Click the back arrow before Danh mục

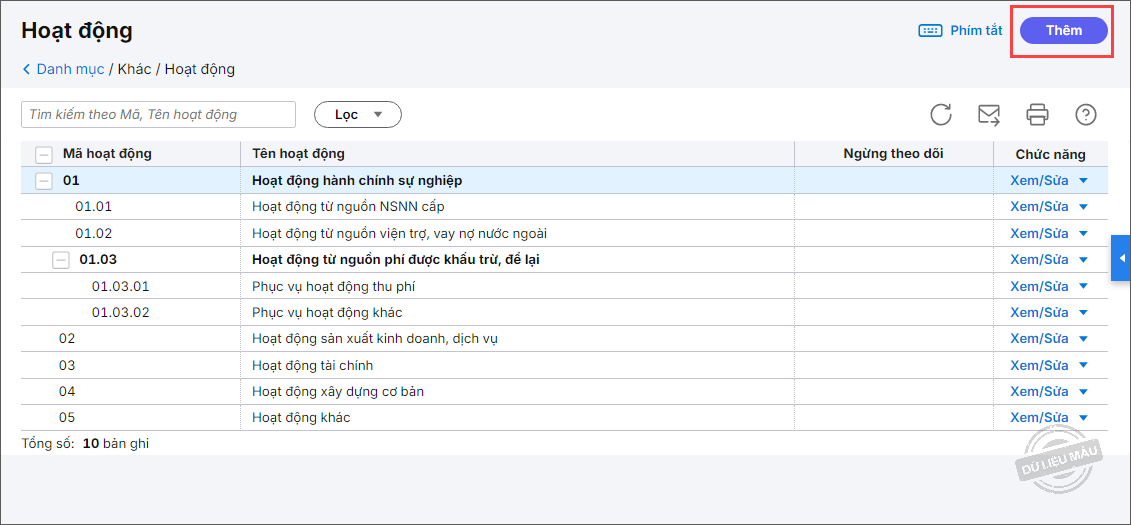point(26,70)
